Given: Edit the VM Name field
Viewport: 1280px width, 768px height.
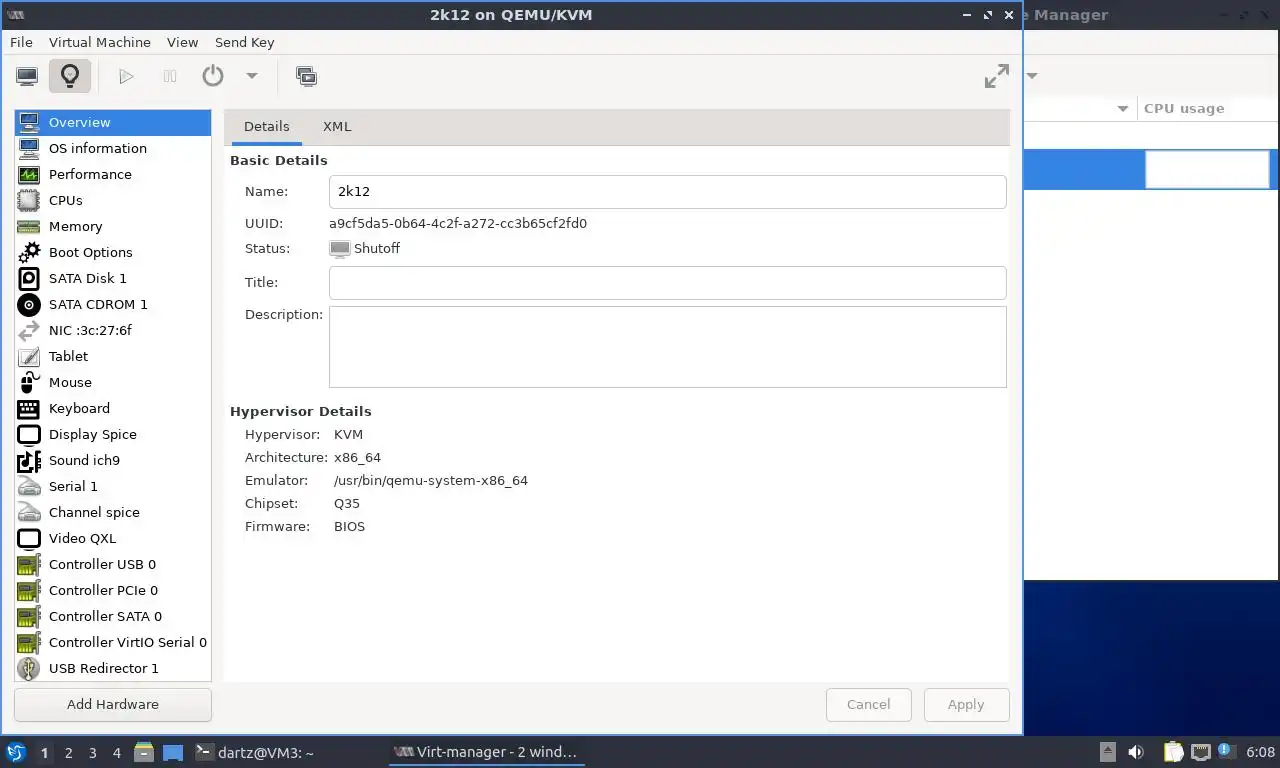Looking at the screenshot, I should (667, 192).
